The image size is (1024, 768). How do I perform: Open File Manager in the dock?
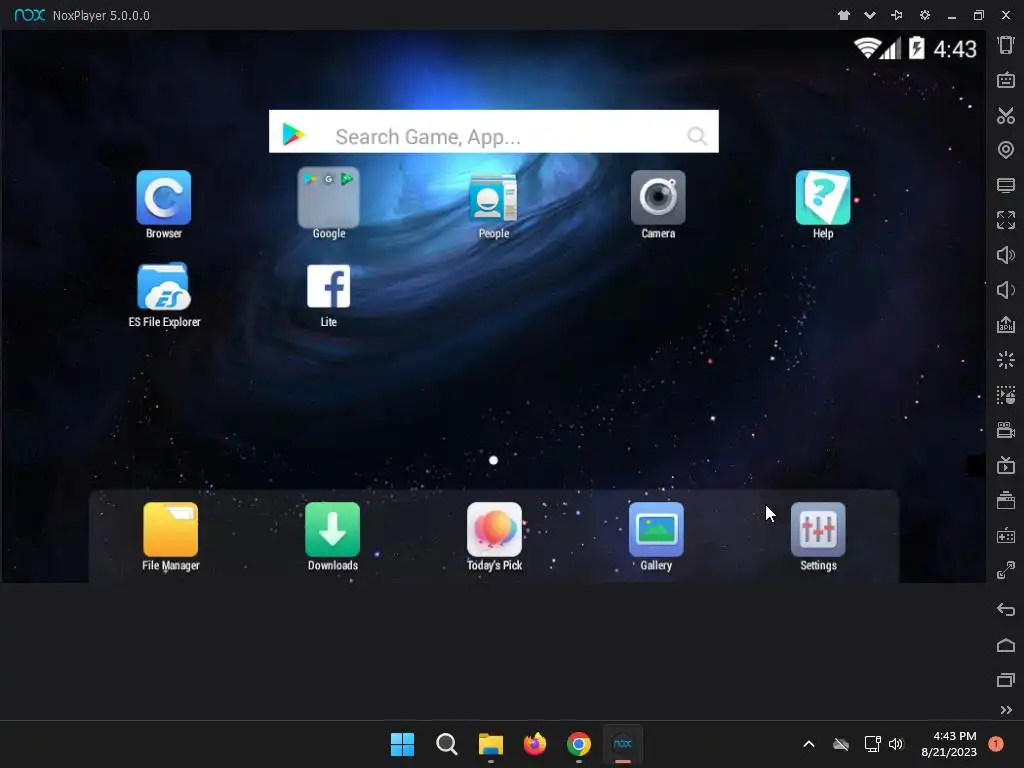click(170, 530)
